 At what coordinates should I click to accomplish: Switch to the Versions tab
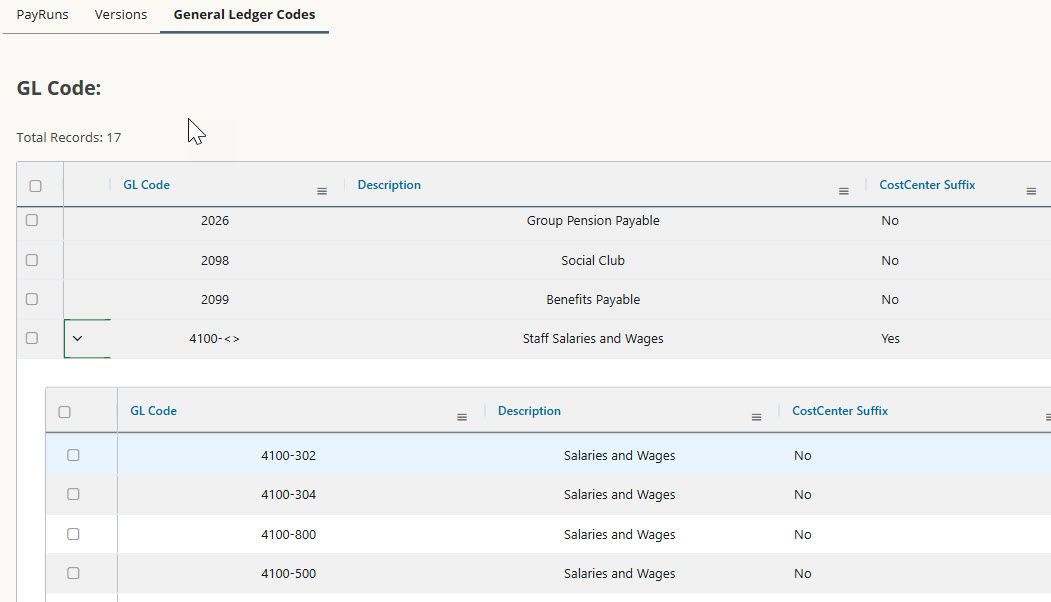pyautogui.click(x=121, y=15)
